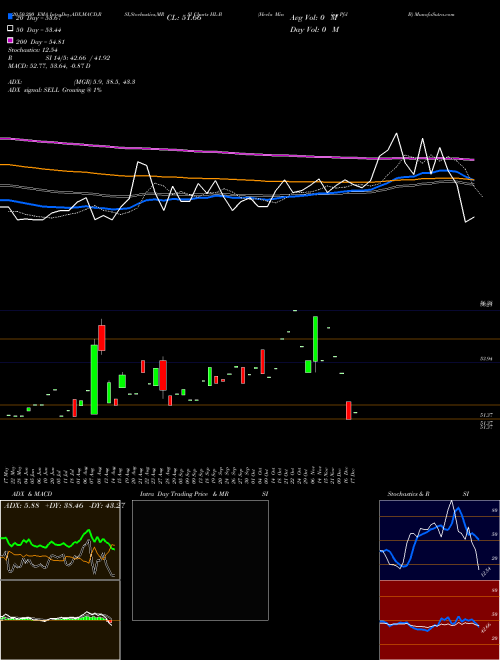
Task: Select the '200 Day - 54.81' legend text
Action: [x=40, y=42]
